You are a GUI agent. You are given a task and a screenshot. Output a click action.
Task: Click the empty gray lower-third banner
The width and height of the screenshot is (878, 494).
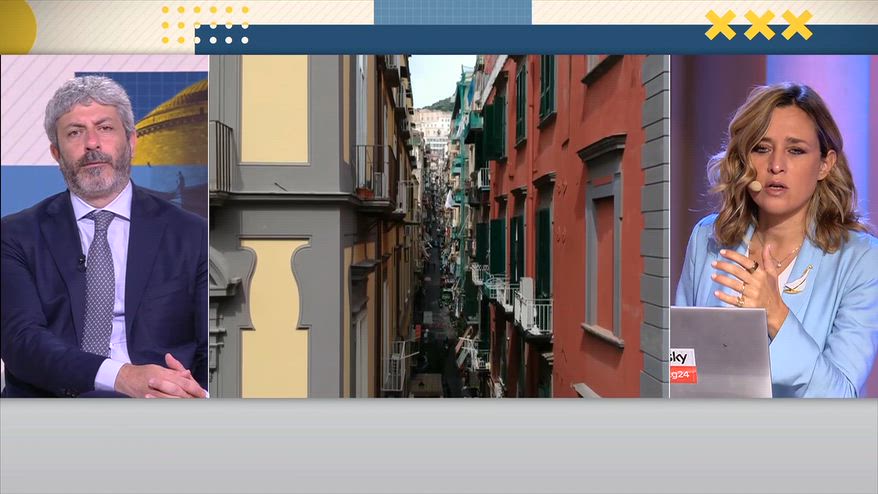click(439, 446)
